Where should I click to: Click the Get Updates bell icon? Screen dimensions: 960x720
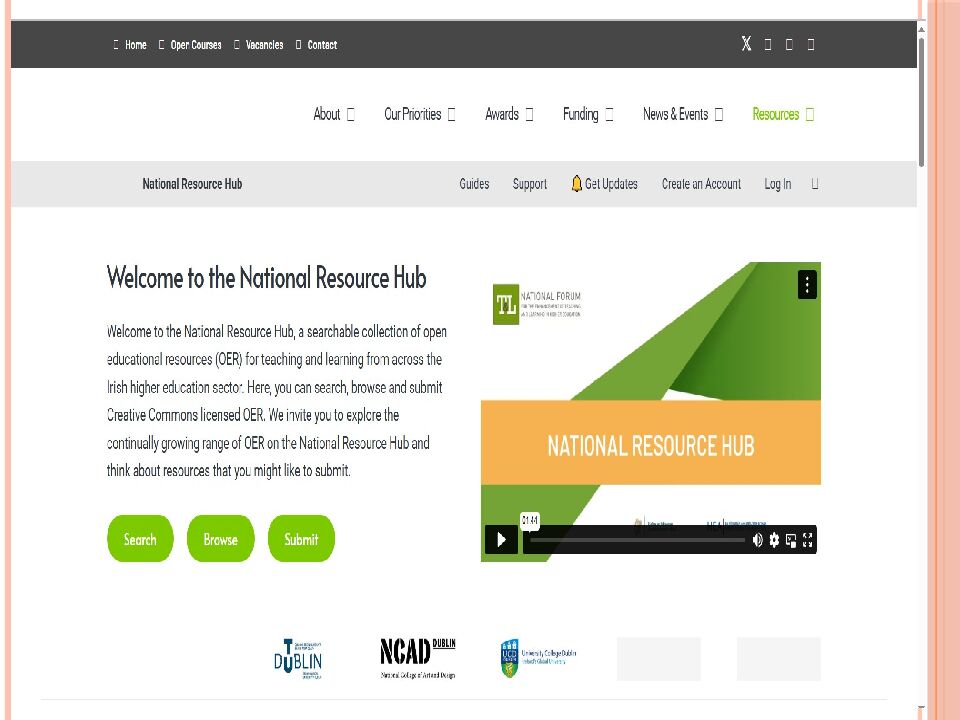tap(576, 183)
